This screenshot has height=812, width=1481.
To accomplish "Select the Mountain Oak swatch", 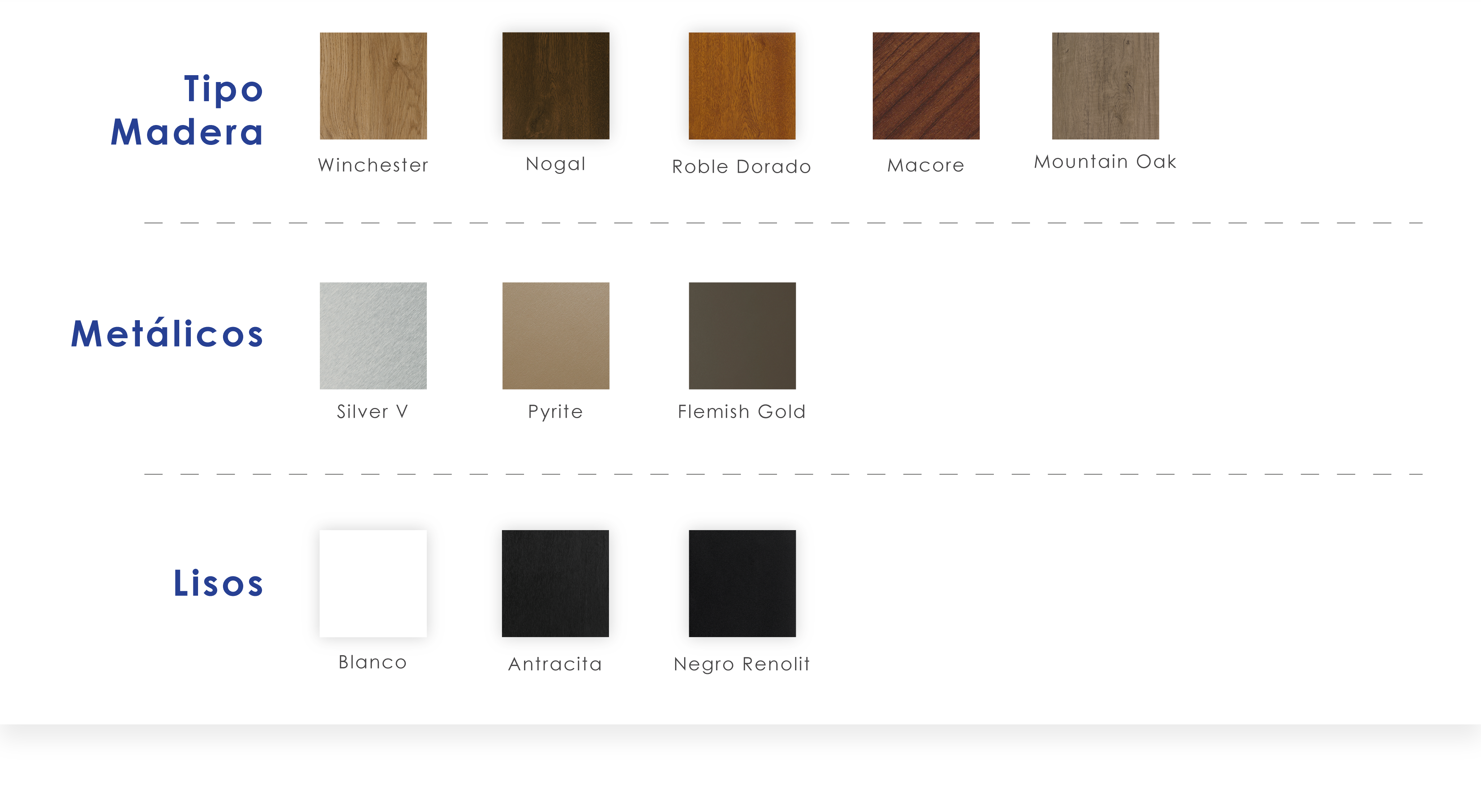I will (x=1105, y=86).
